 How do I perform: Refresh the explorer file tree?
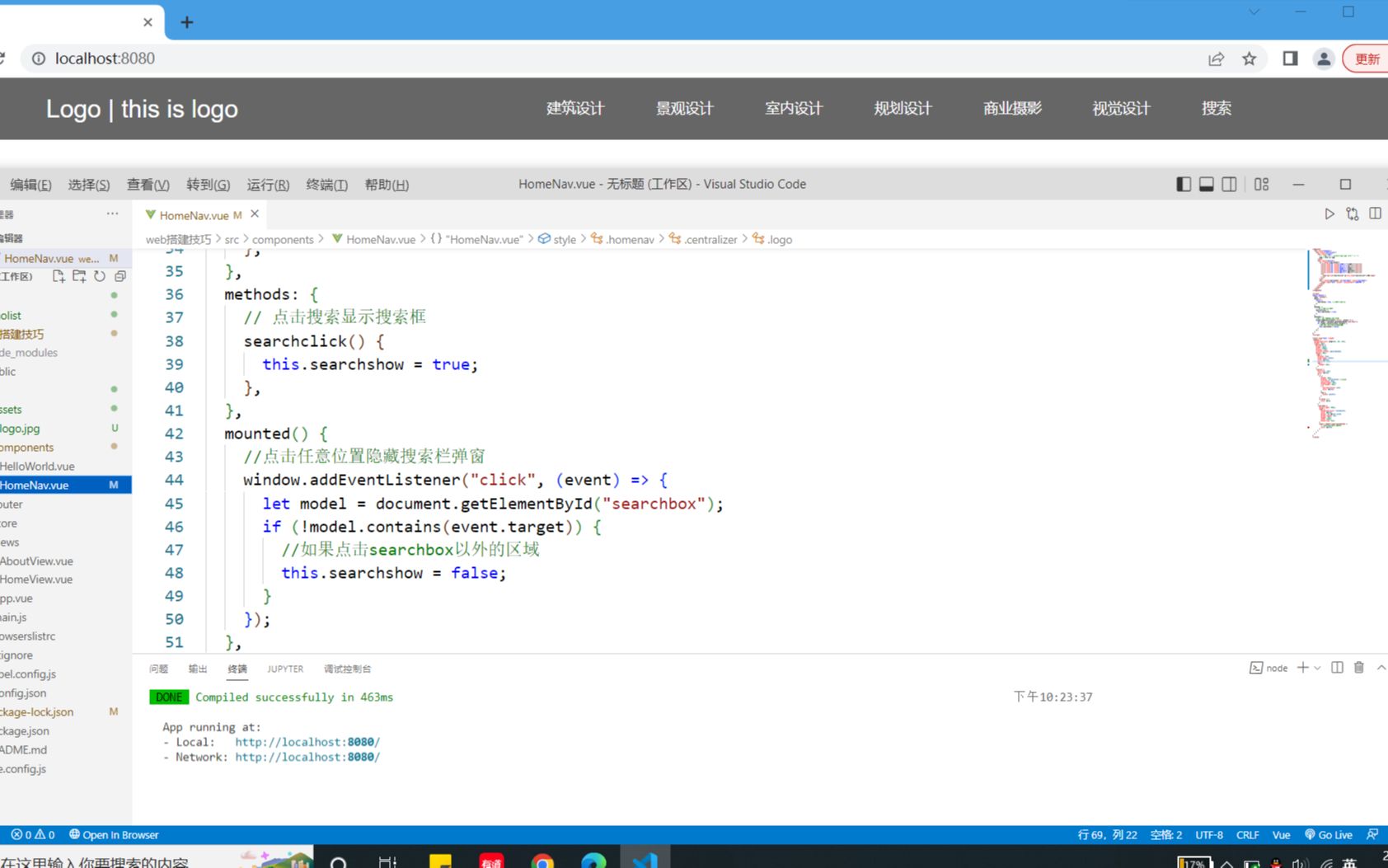[100, 276]
